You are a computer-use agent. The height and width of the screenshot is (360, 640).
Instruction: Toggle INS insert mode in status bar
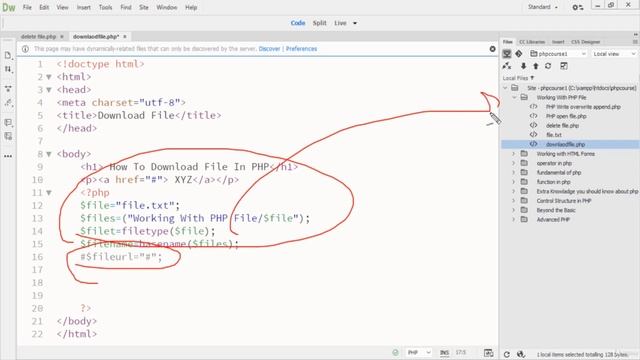point(444,352)
